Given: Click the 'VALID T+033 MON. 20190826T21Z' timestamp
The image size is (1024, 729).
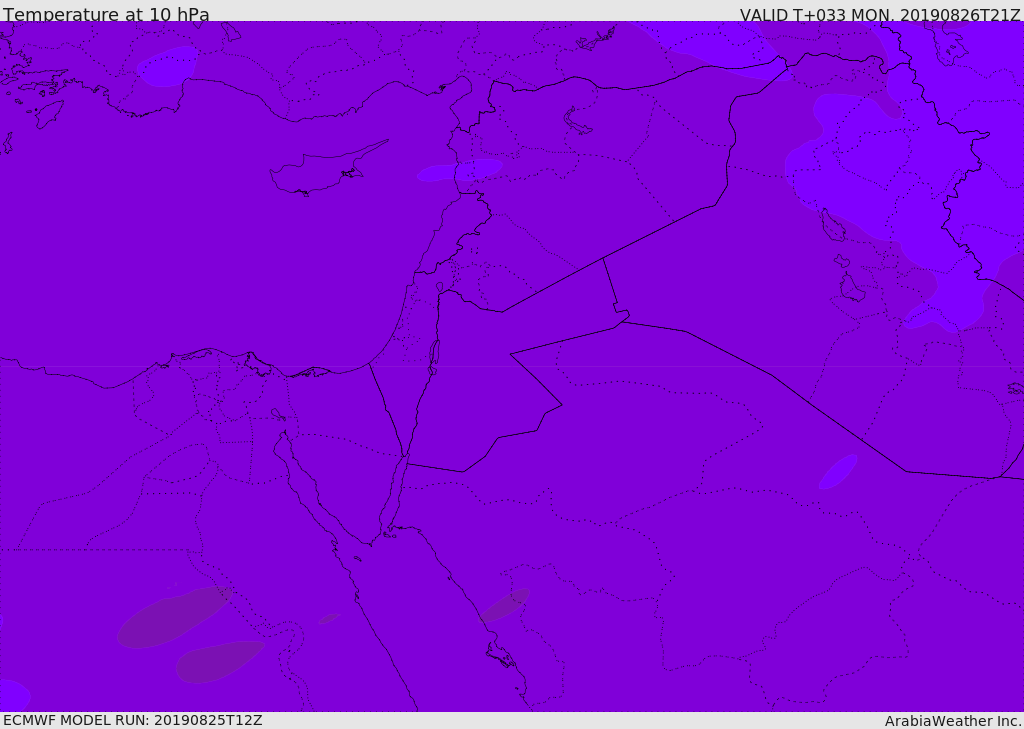Looking at the screenshot, I should tap(880, 14).
